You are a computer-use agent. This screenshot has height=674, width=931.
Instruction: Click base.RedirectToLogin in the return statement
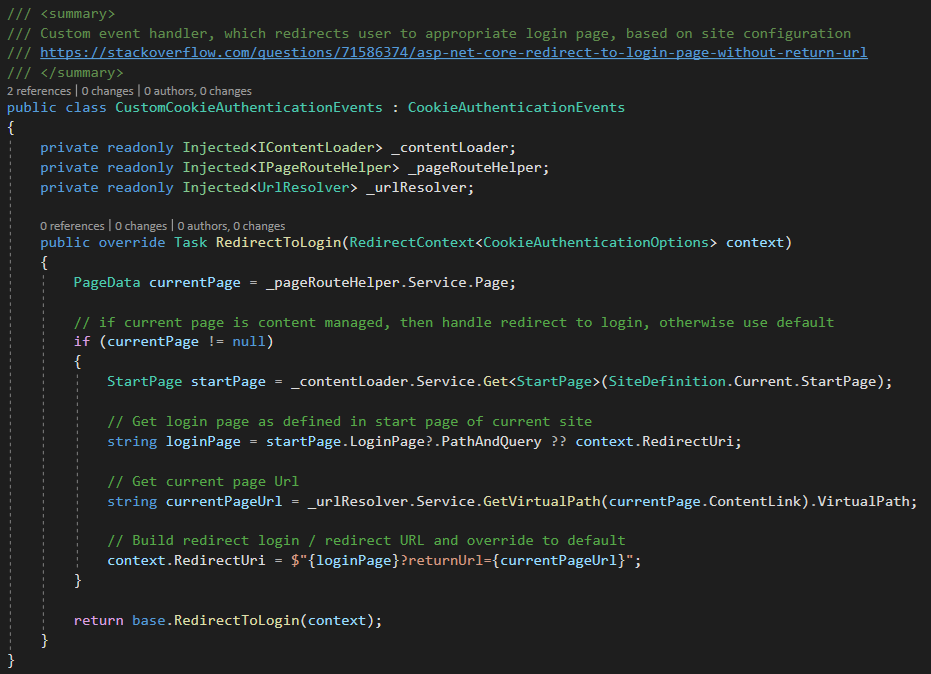[x=215, y=620]
